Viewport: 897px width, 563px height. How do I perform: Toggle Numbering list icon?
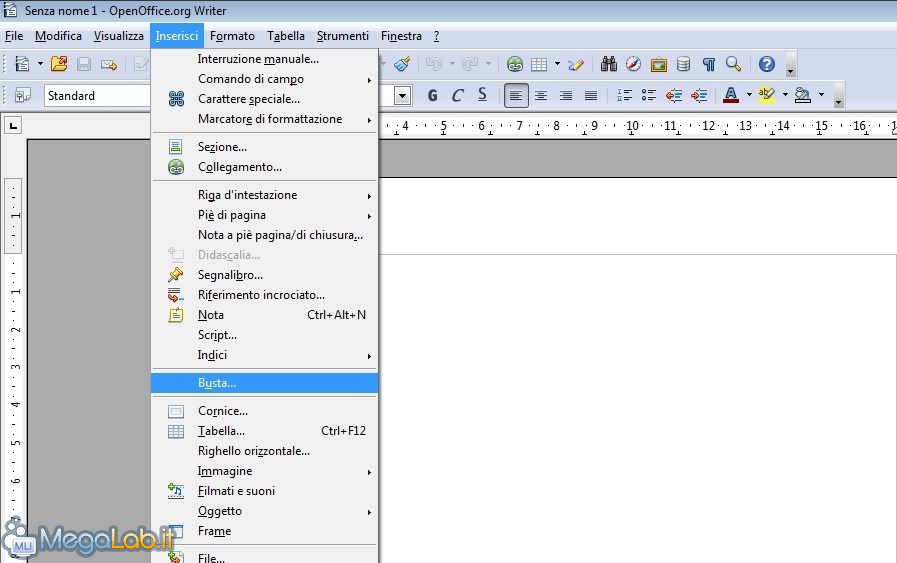tap(624, 95)
